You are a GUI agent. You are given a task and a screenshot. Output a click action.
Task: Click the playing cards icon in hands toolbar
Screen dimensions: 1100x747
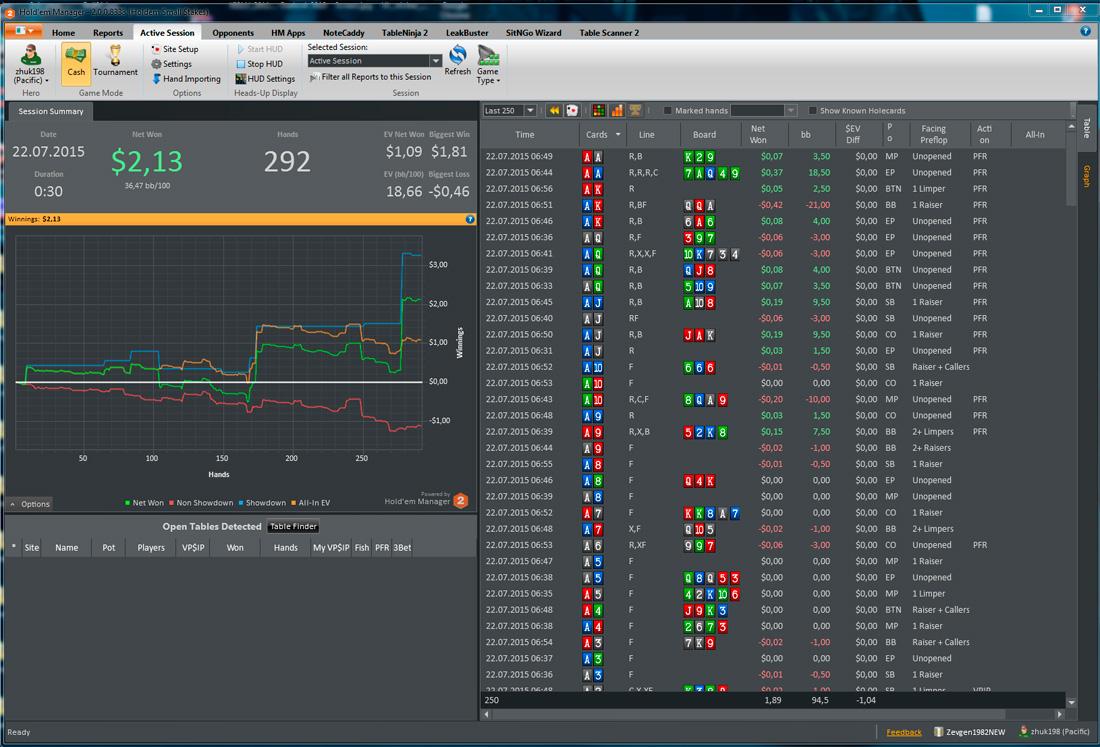(x=572, y=110)
